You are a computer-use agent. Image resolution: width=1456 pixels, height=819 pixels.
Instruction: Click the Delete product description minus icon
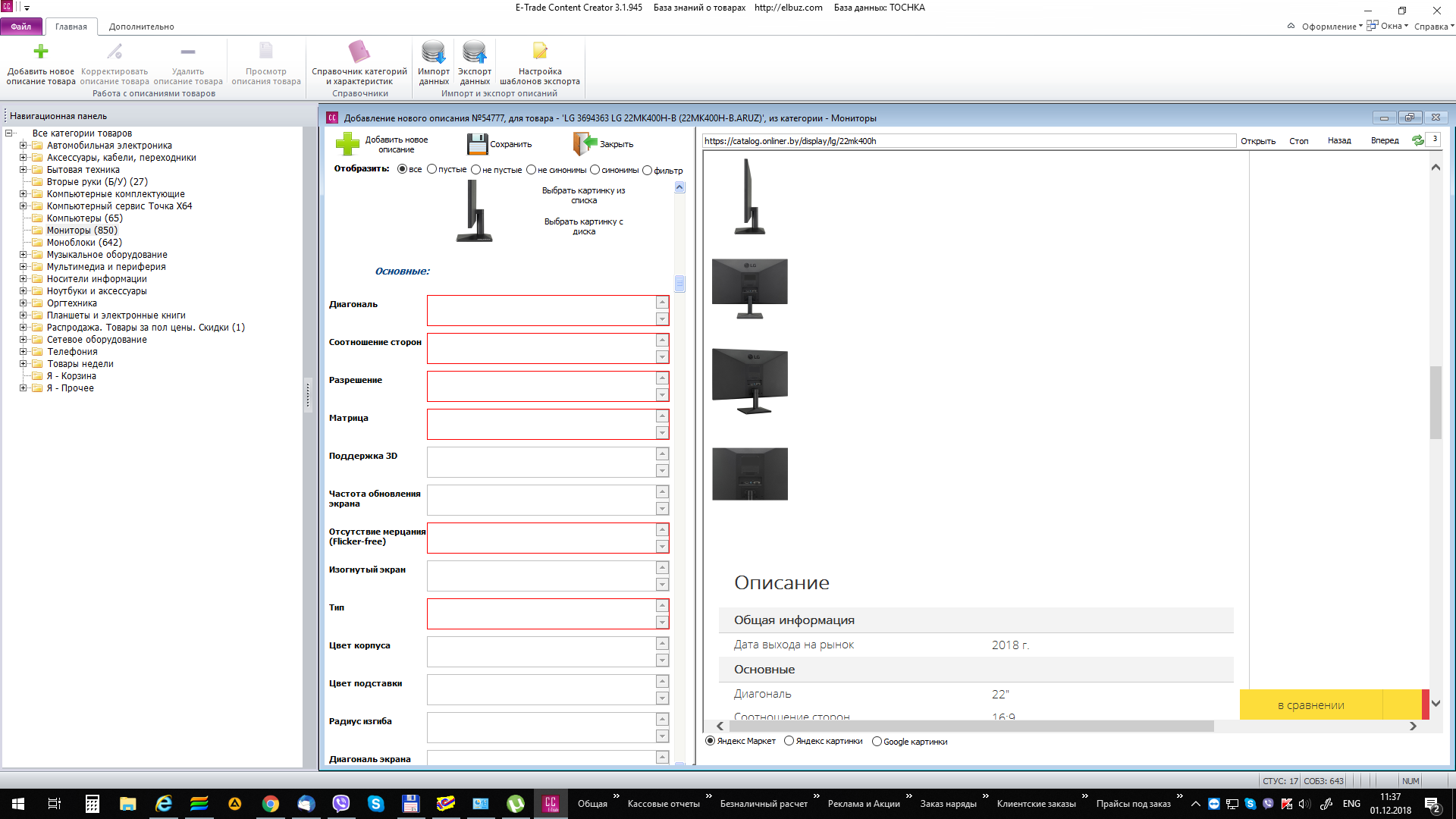pos(188,52)
